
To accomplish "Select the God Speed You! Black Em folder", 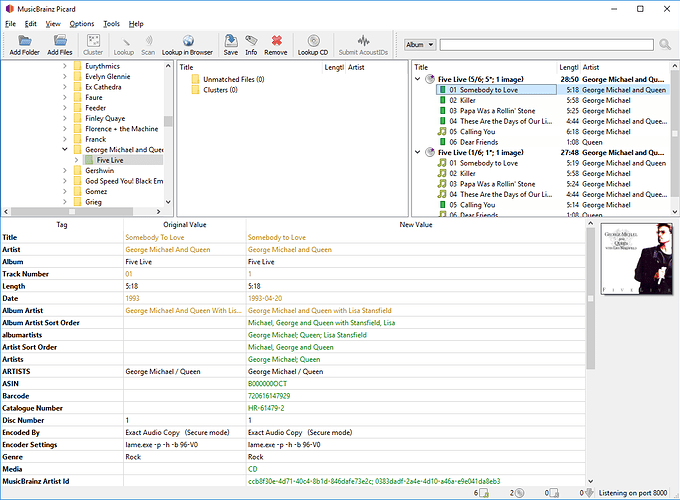I will click(x=124, y=181).
